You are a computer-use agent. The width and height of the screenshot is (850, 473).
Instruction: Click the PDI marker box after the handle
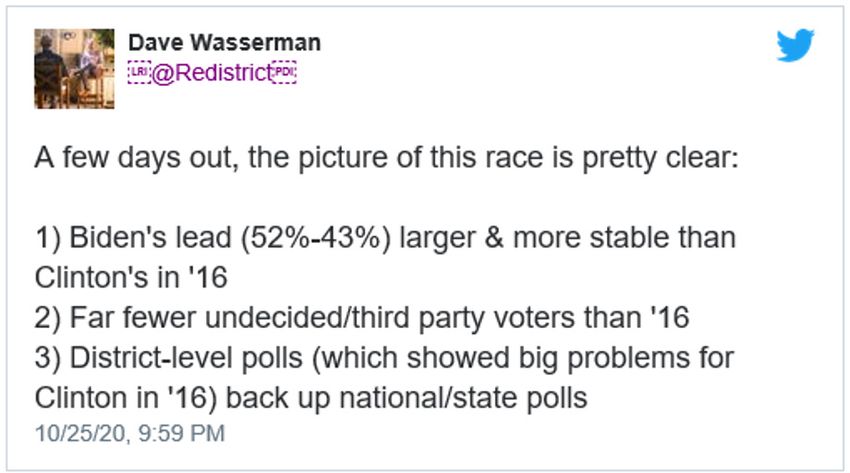pos(284,73)
